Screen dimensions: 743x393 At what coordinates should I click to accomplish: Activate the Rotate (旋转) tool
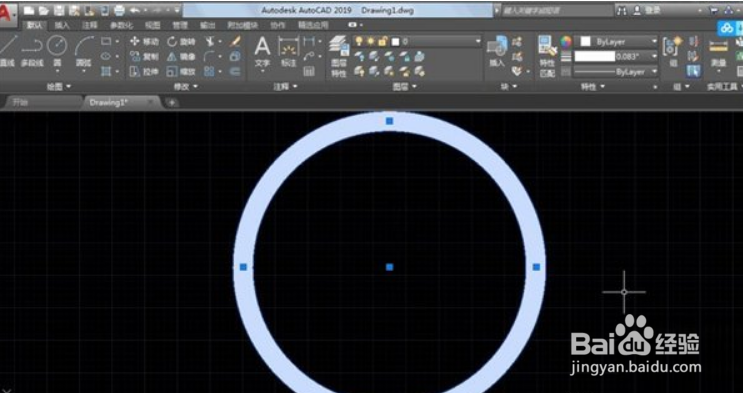pos(181,42)
